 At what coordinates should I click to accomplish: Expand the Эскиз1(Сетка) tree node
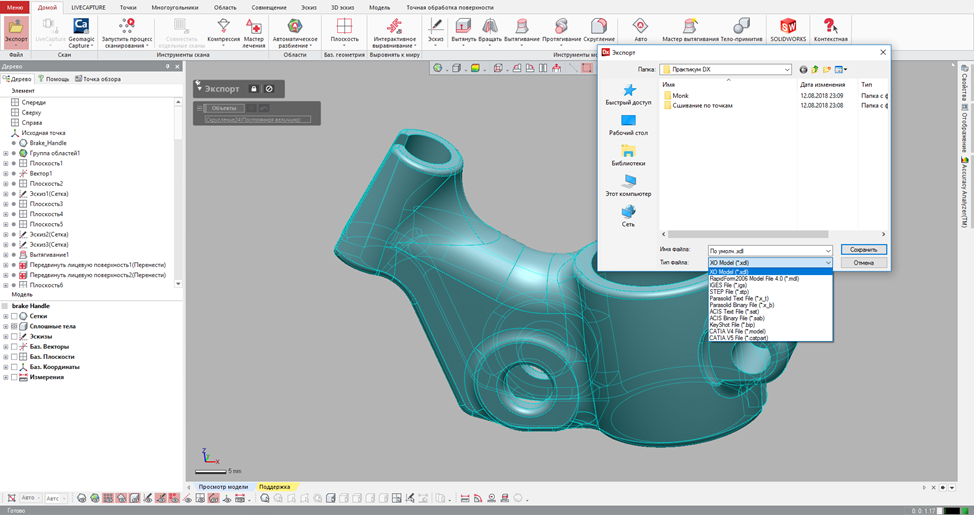(x=6, y=194)
